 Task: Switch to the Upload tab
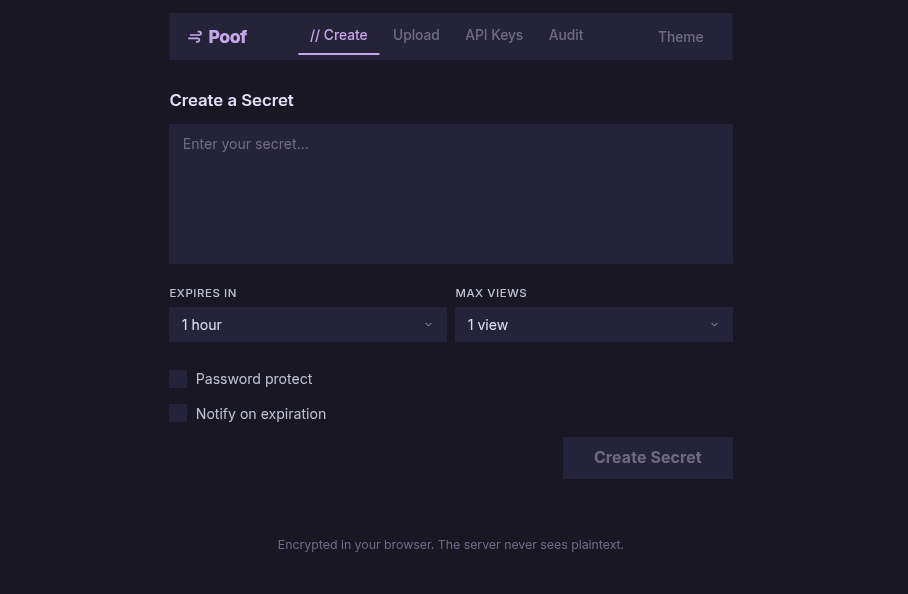pos(416,35)
